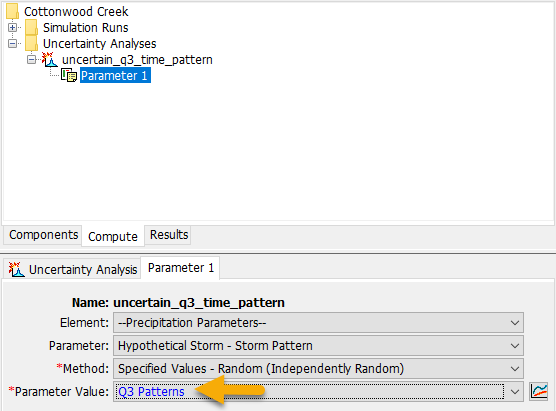Expand the Simulation Runs tree node
The height and width of the screenshot is (411, 556).
[x=12, y=27]
